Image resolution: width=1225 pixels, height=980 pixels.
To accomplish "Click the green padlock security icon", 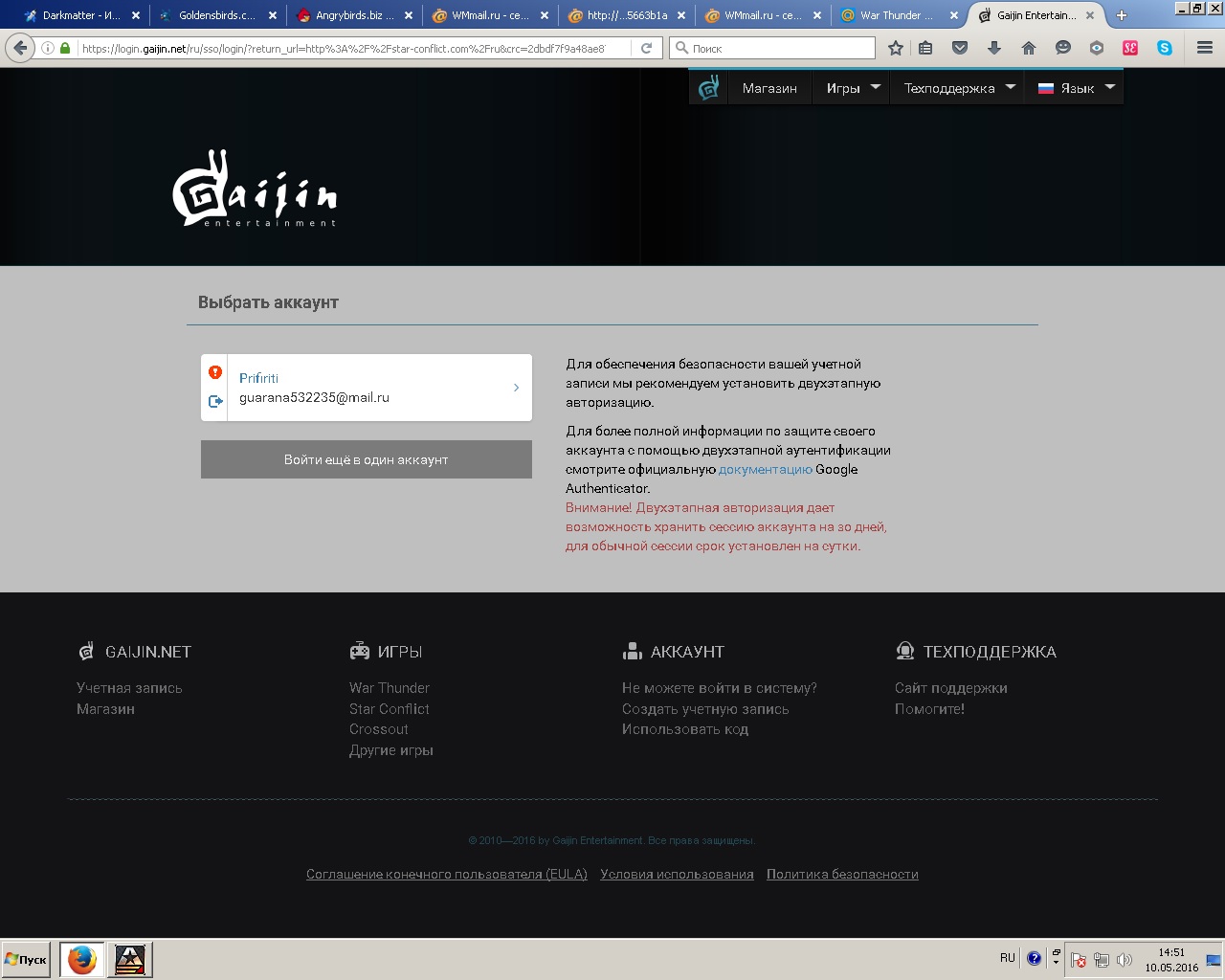I will pyautogui.click(x=65, y=48).
